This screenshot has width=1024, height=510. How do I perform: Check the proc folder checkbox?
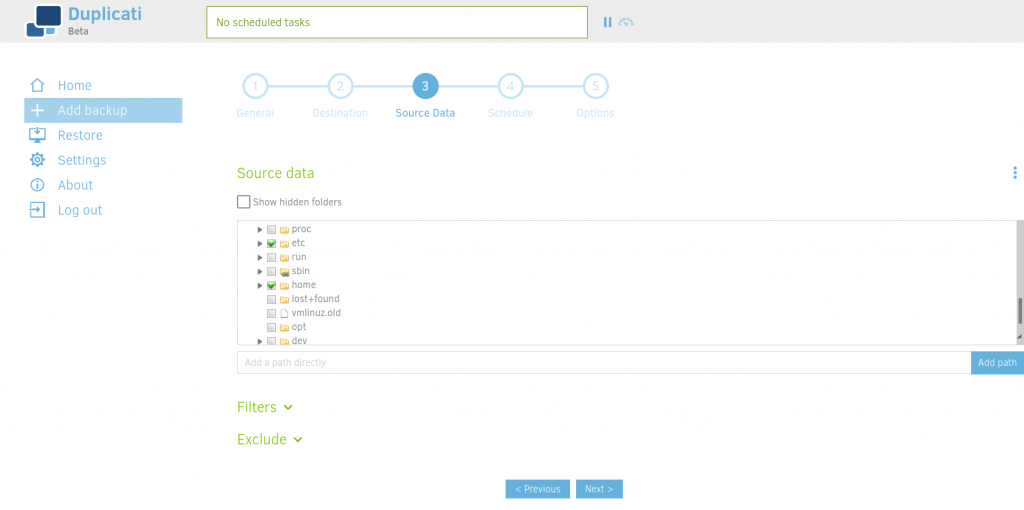[272, 230]
